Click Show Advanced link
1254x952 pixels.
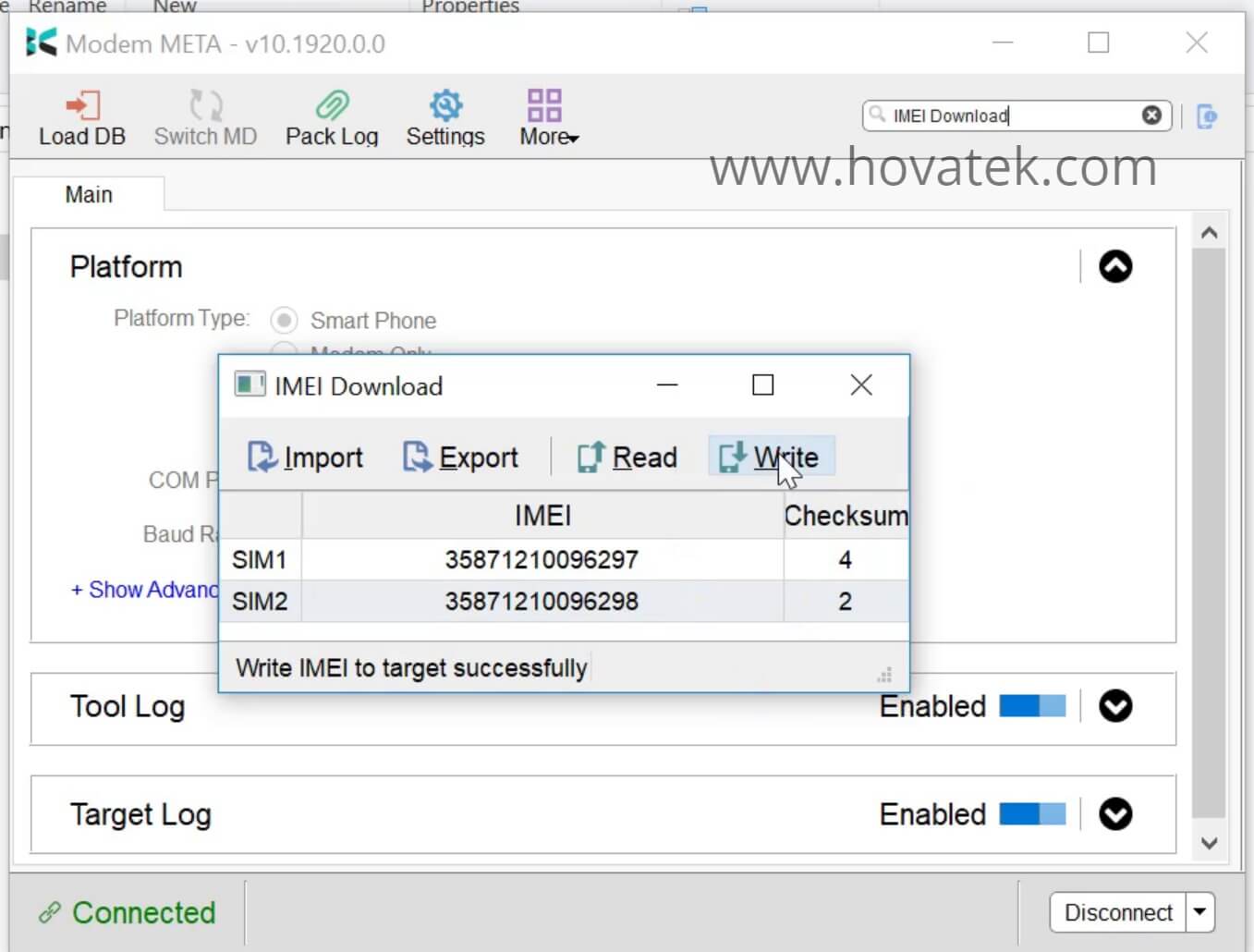(x=143, y=589)
